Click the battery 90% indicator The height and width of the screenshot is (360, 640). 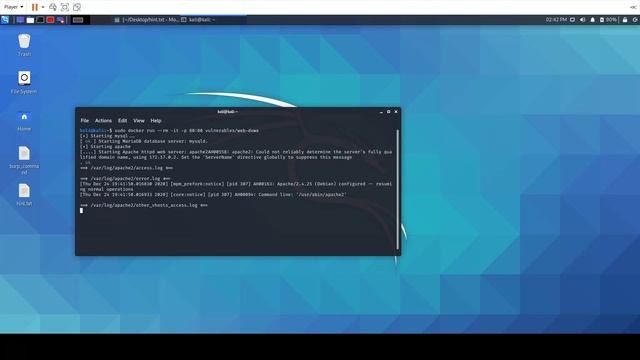[x=608, y=20]
